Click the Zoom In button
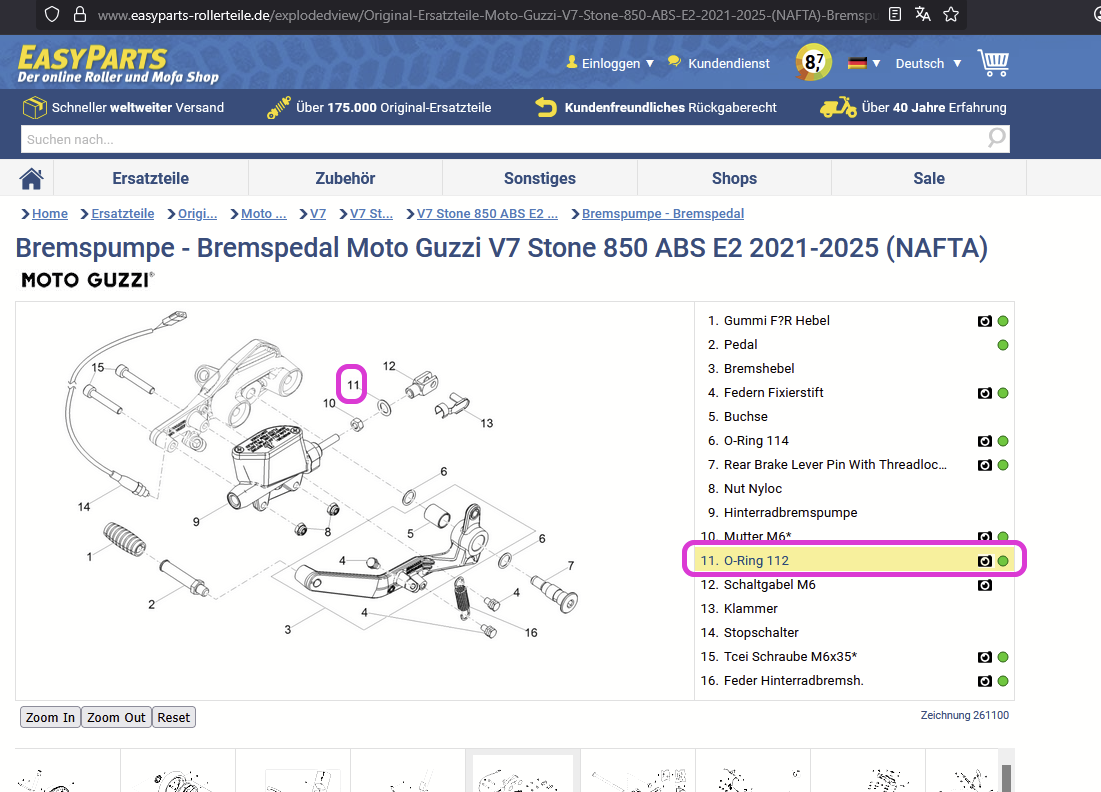The height and width of the screenshot is (792, 1101). coord(51,718)
